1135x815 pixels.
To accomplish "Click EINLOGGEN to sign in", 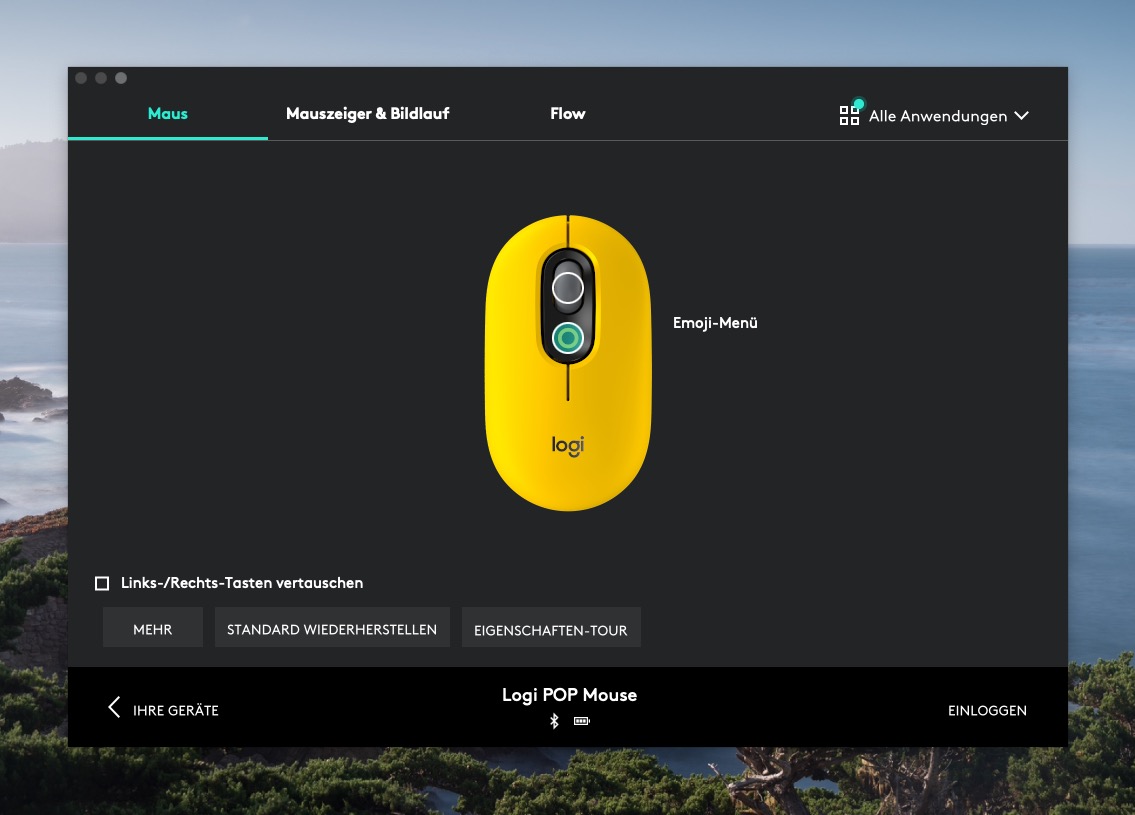I will (x=987, y=711).
